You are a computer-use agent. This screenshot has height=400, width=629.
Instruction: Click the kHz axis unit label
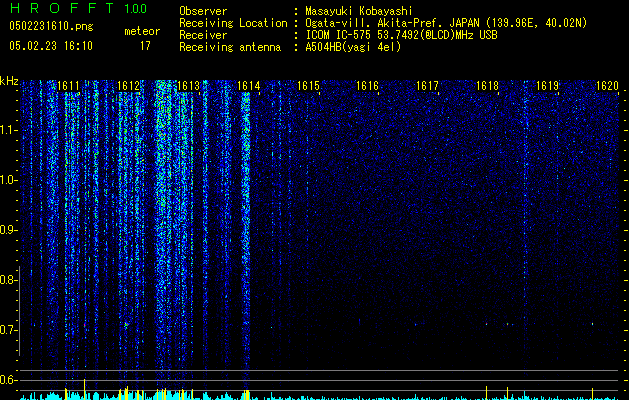pyautogui.click(x=9, y=81)
